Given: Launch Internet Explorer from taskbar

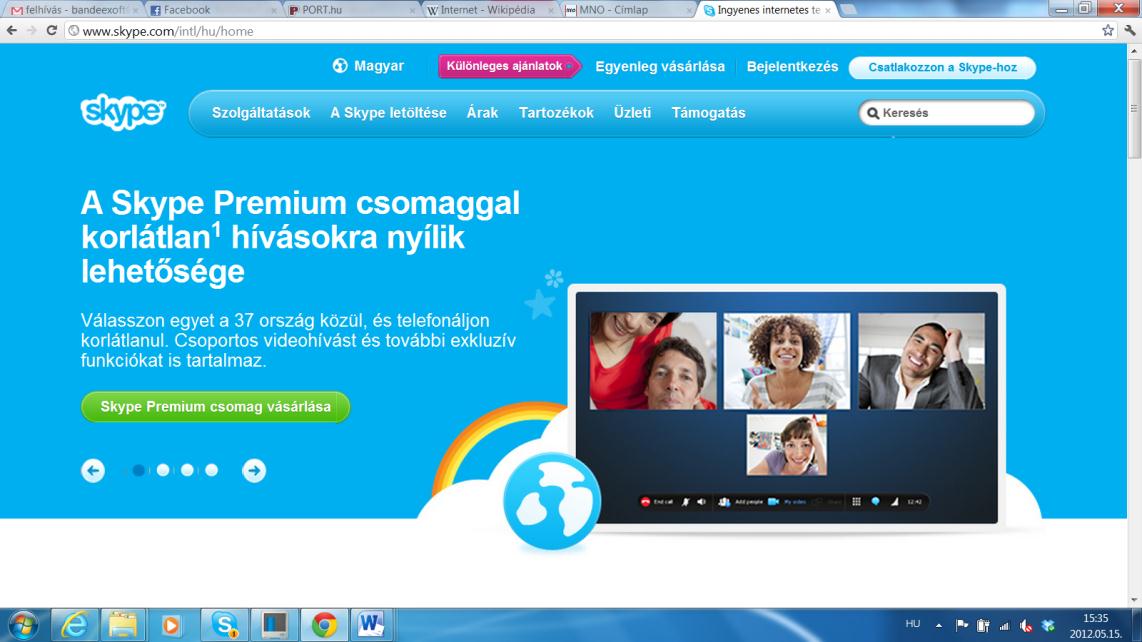Looking at the screenshot, I should [74, 625].
